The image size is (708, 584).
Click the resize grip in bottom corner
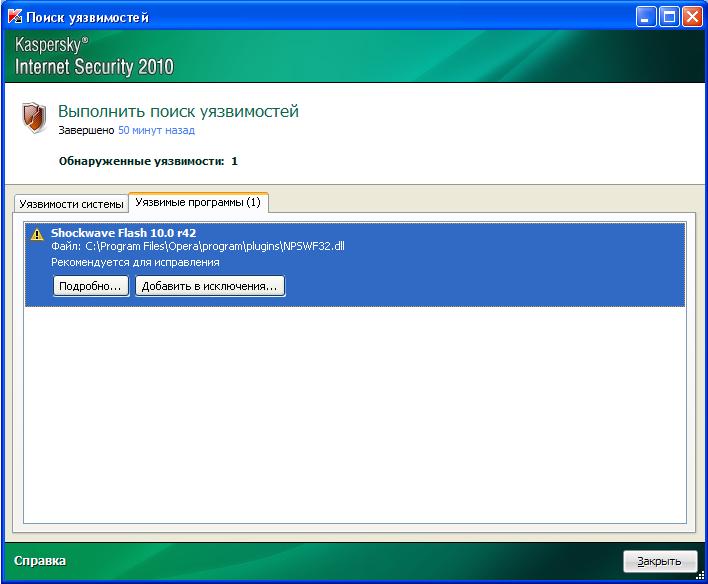pos(700,575)
